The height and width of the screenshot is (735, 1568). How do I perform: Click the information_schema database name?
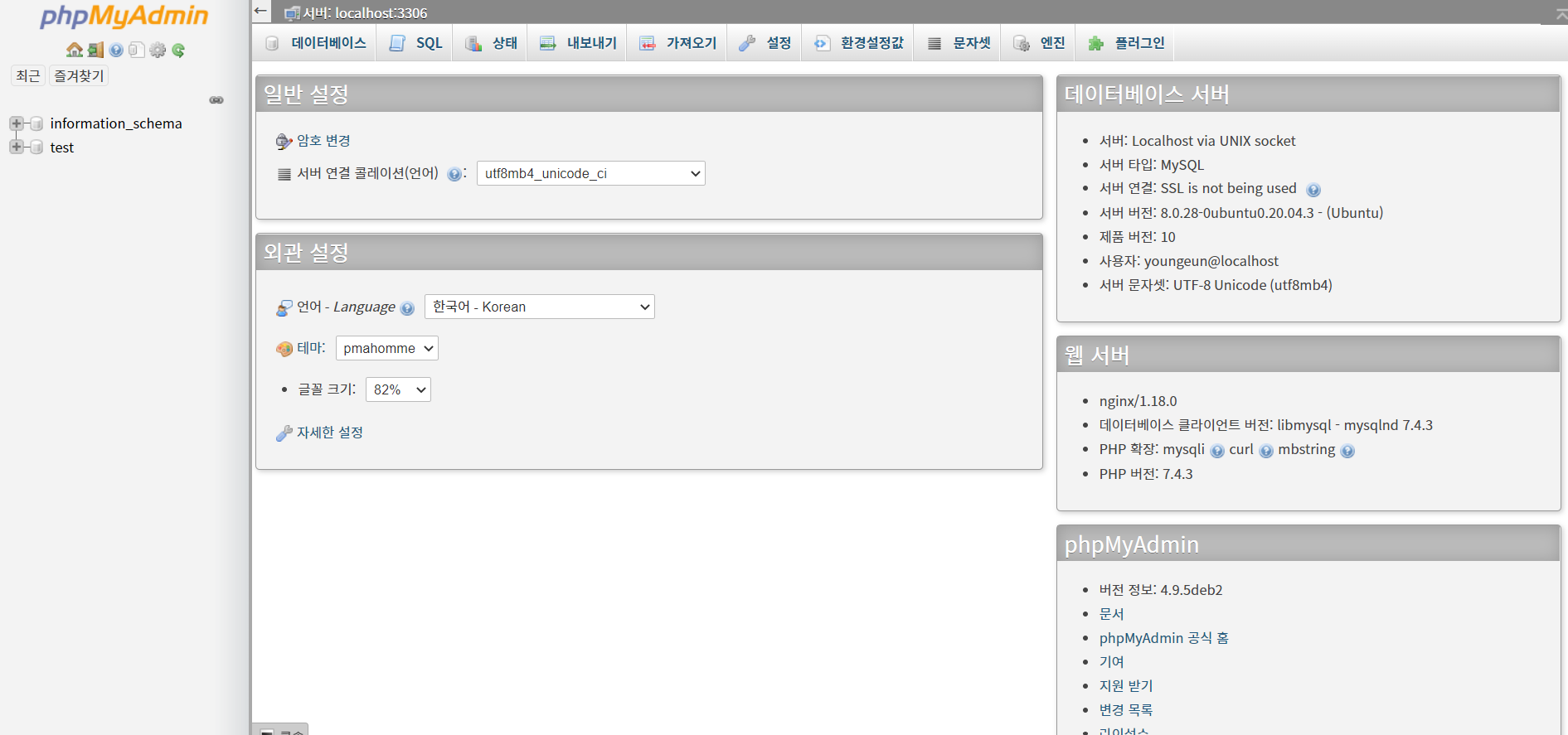click(116, 123)
